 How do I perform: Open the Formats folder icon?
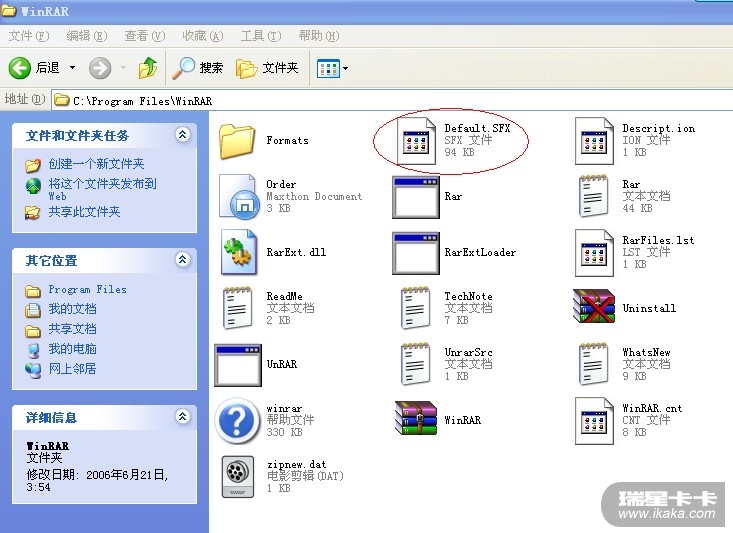[x=237, y=141]
